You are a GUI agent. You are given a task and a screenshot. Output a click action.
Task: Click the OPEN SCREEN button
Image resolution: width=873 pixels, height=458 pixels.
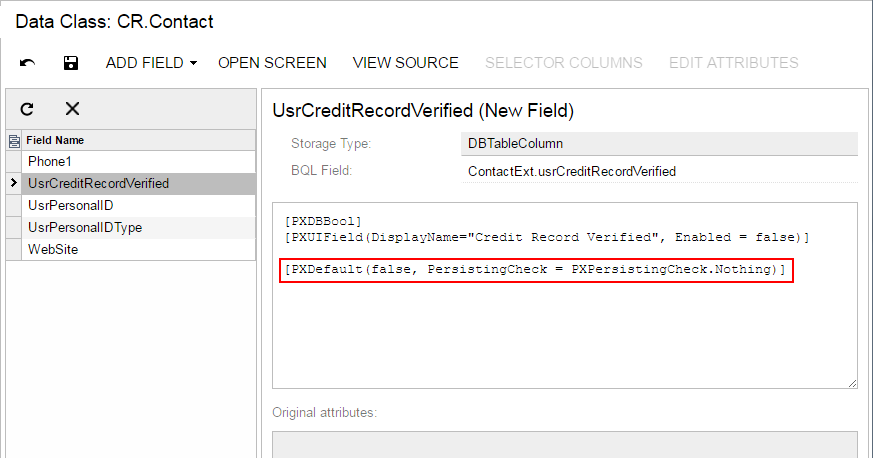coord(272,63)
